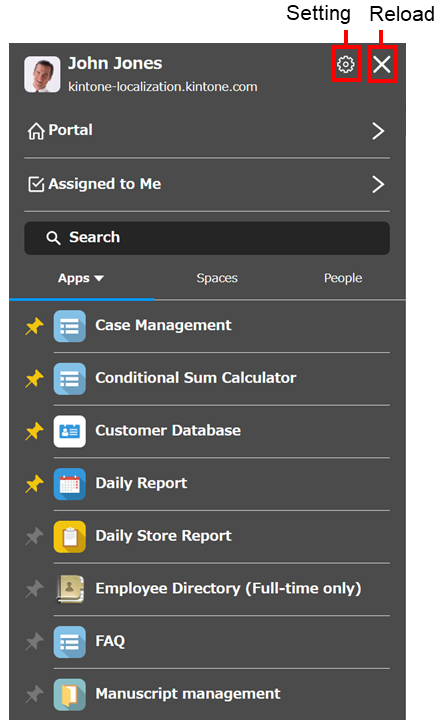Unpin the Conditional Sum Calculator app

coord(34,379)
